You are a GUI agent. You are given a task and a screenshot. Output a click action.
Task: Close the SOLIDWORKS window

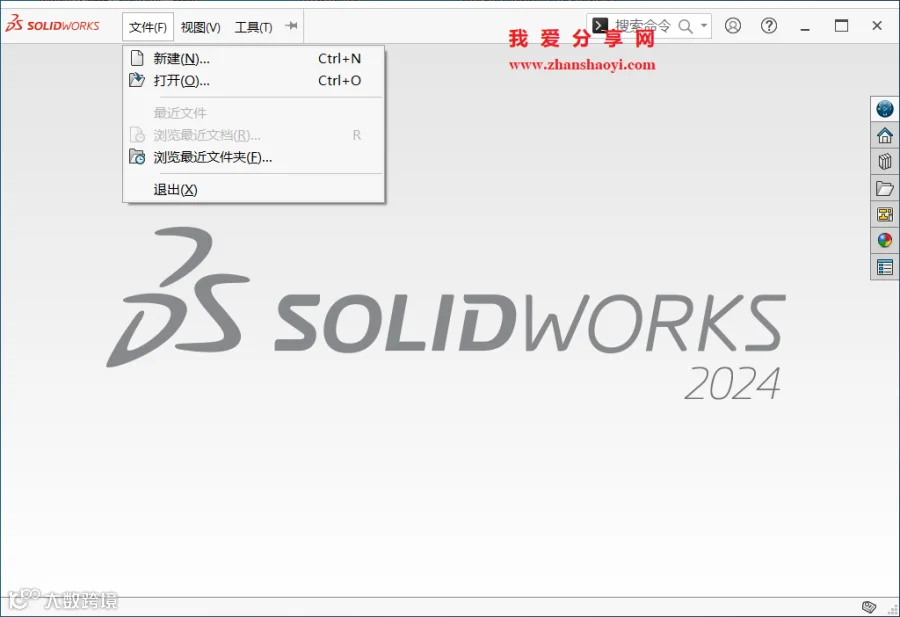[876, 25]
